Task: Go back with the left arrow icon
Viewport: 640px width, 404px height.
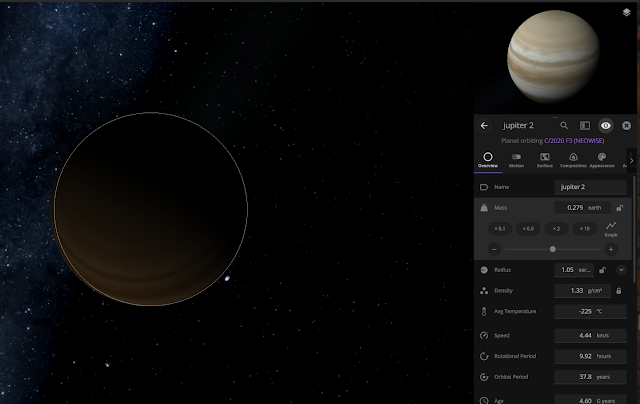Action: click(484, 126)
